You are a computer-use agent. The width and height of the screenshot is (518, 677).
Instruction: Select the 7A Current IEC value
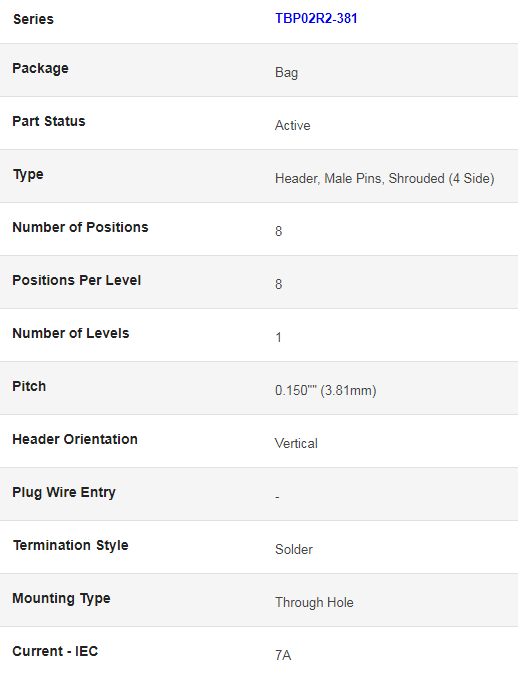(283, 655)
